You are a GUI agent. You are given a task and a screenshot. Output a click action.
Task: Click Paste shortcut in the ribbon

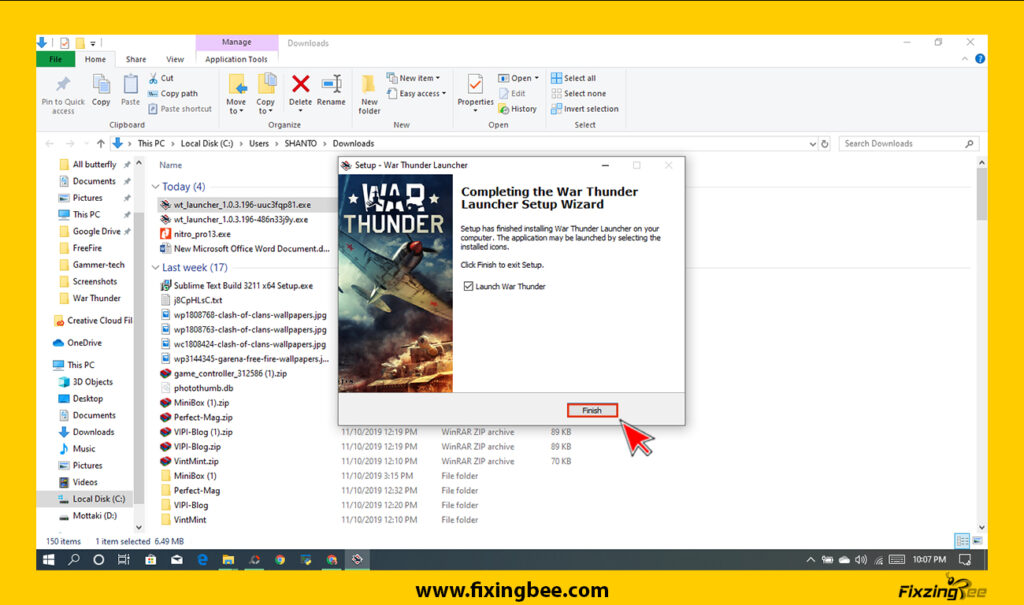click(x=180, y=109)
